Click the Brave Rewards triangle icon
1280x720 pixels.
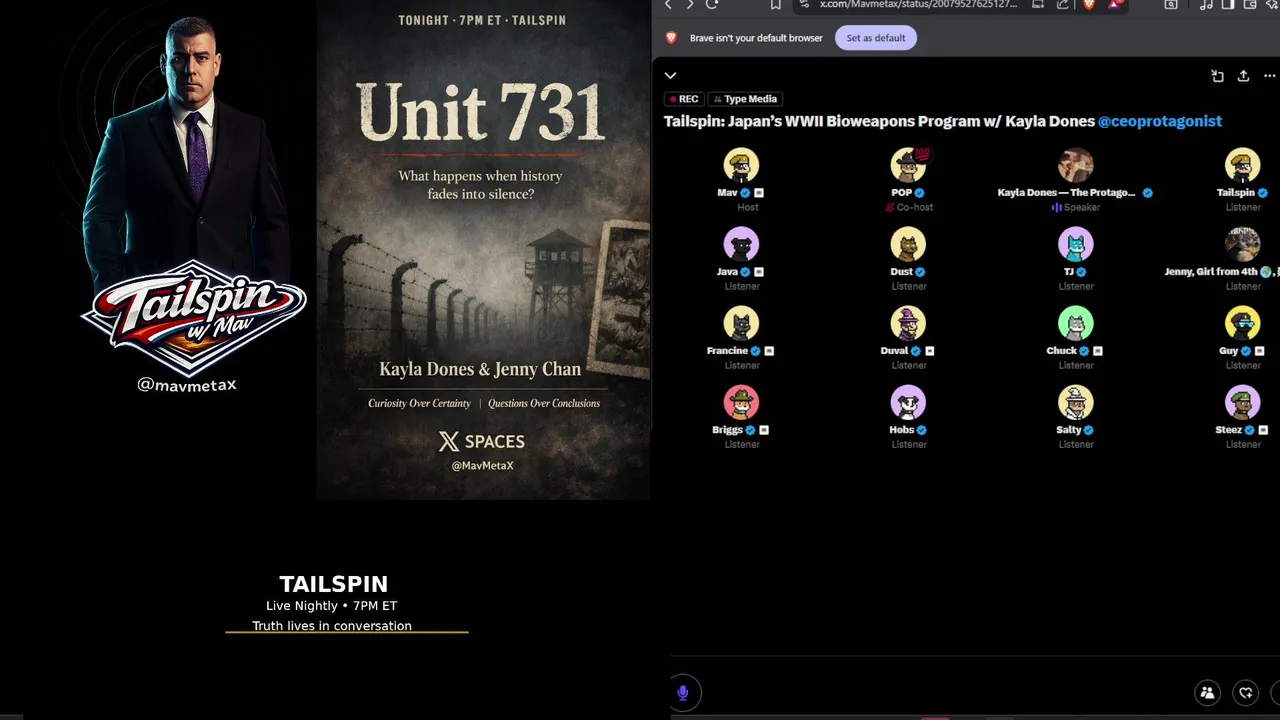1115,5
